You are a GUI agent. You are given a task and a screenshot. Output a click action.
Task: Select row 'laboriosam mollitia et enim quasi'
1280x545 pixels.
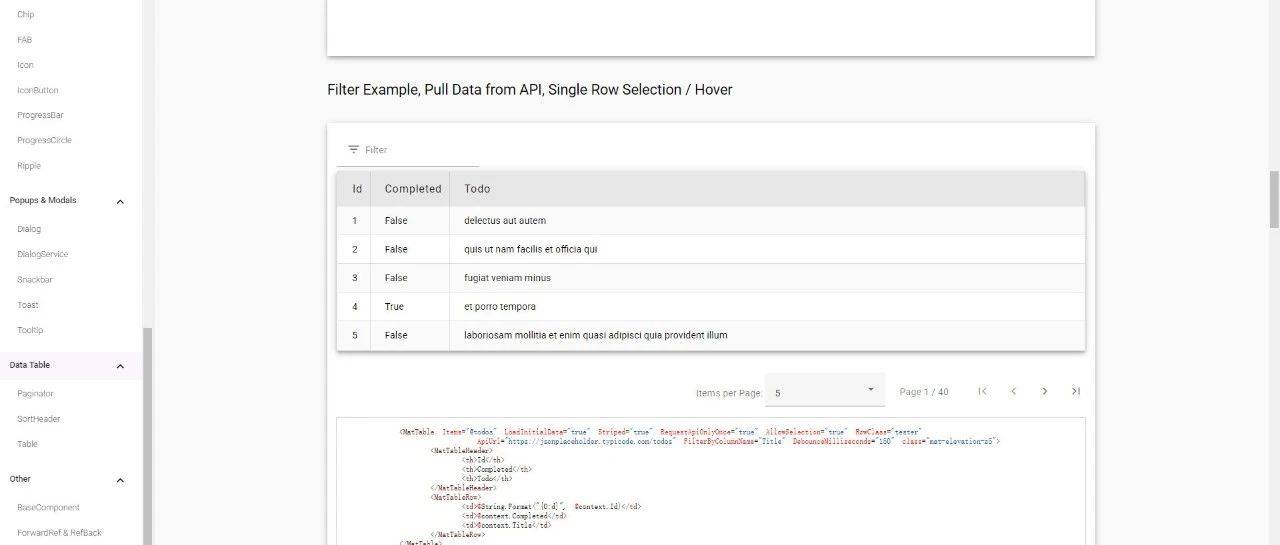(711, 336)
